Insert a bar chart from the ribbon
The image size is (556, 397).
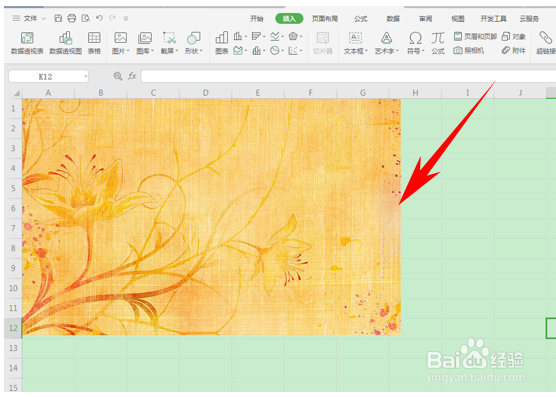coord(258,36)
